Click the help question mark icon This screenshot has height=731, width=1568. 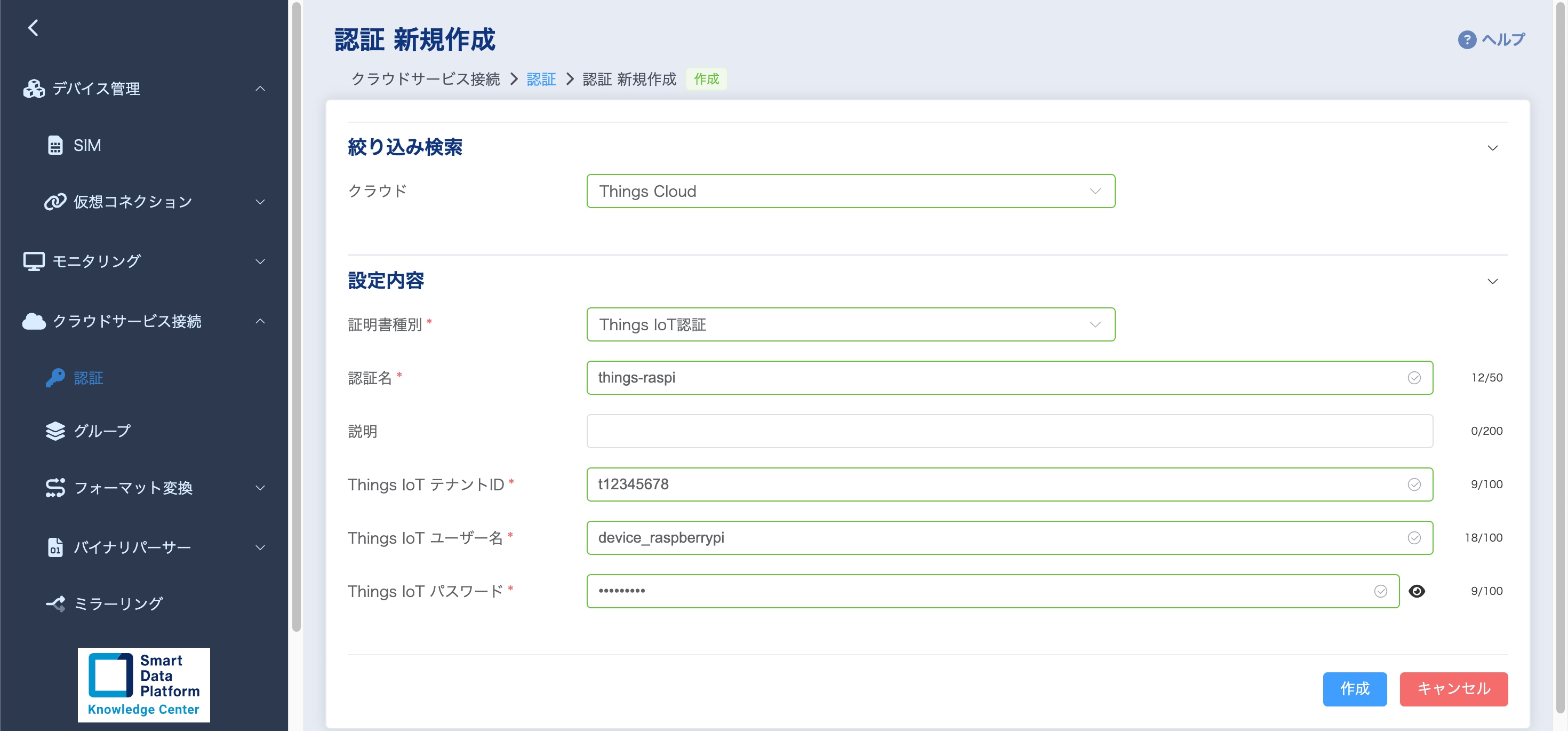(x=1467, y=39)
